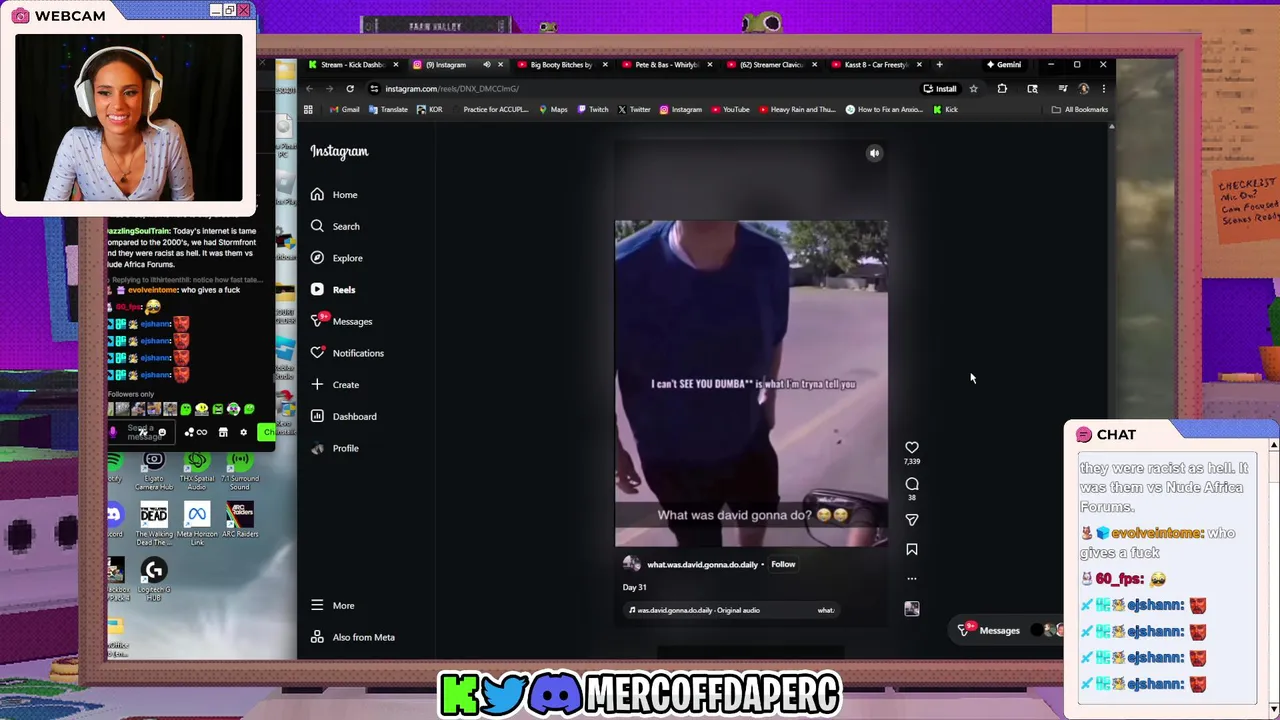Viewport: 1280px width, 720px height.
Task: Open Kick bookmark
Action: [945, 110]
